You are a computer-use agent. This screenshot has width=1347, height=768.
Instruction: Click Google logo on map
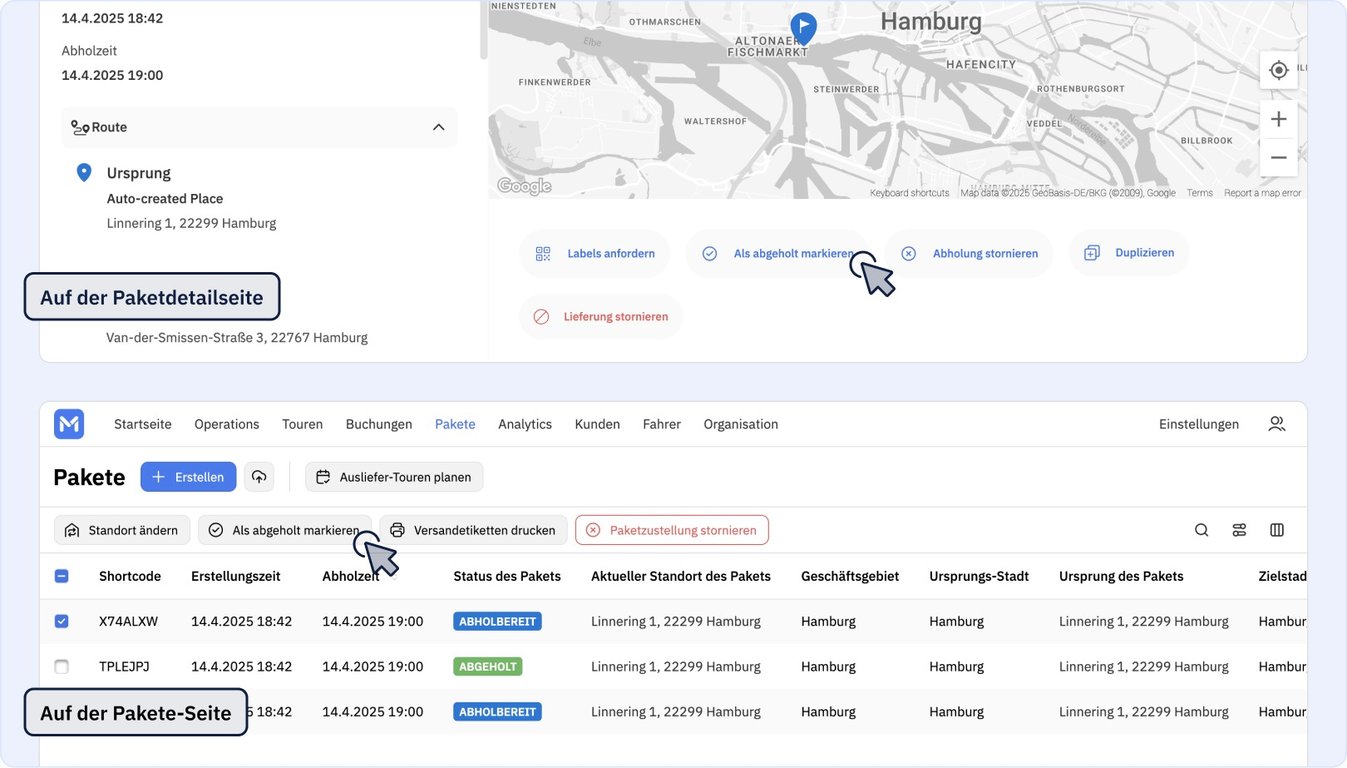524,186
